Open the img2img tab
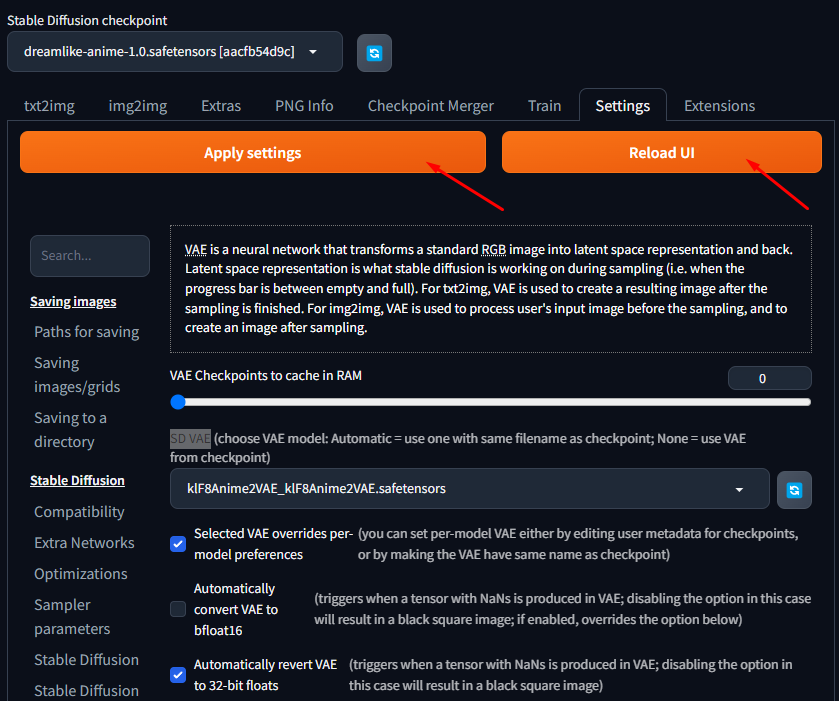Screen dimensions: 839x701 tap(138, 106)
